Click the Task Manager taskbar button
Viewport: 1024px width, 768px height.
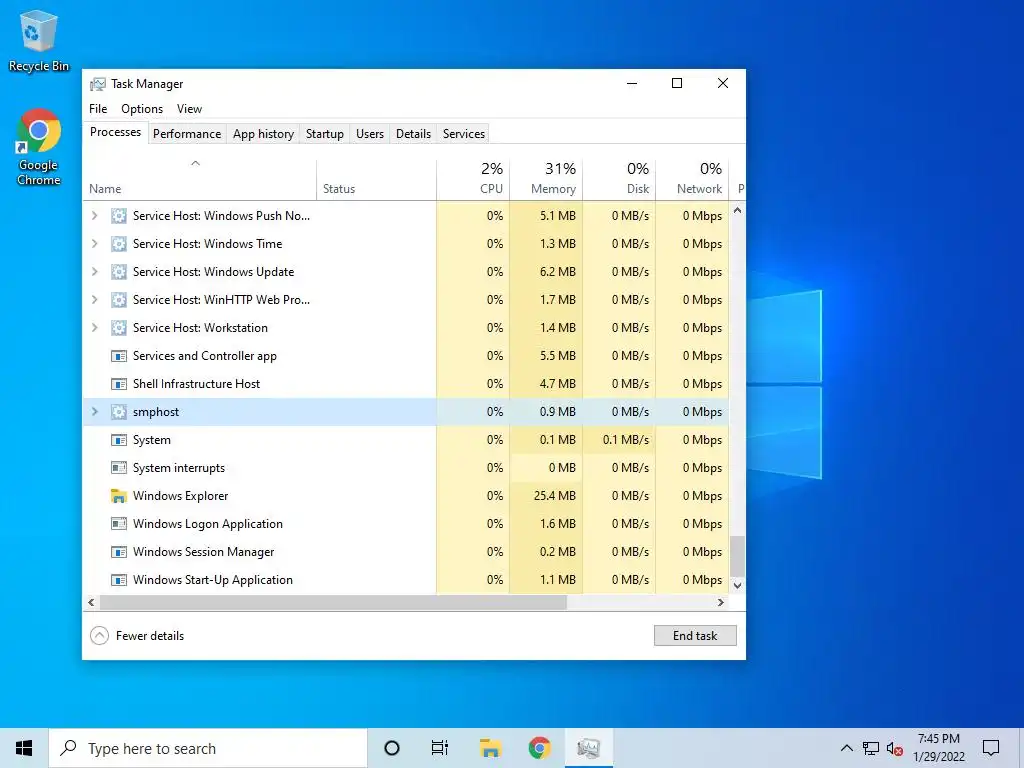click(588, 748)
